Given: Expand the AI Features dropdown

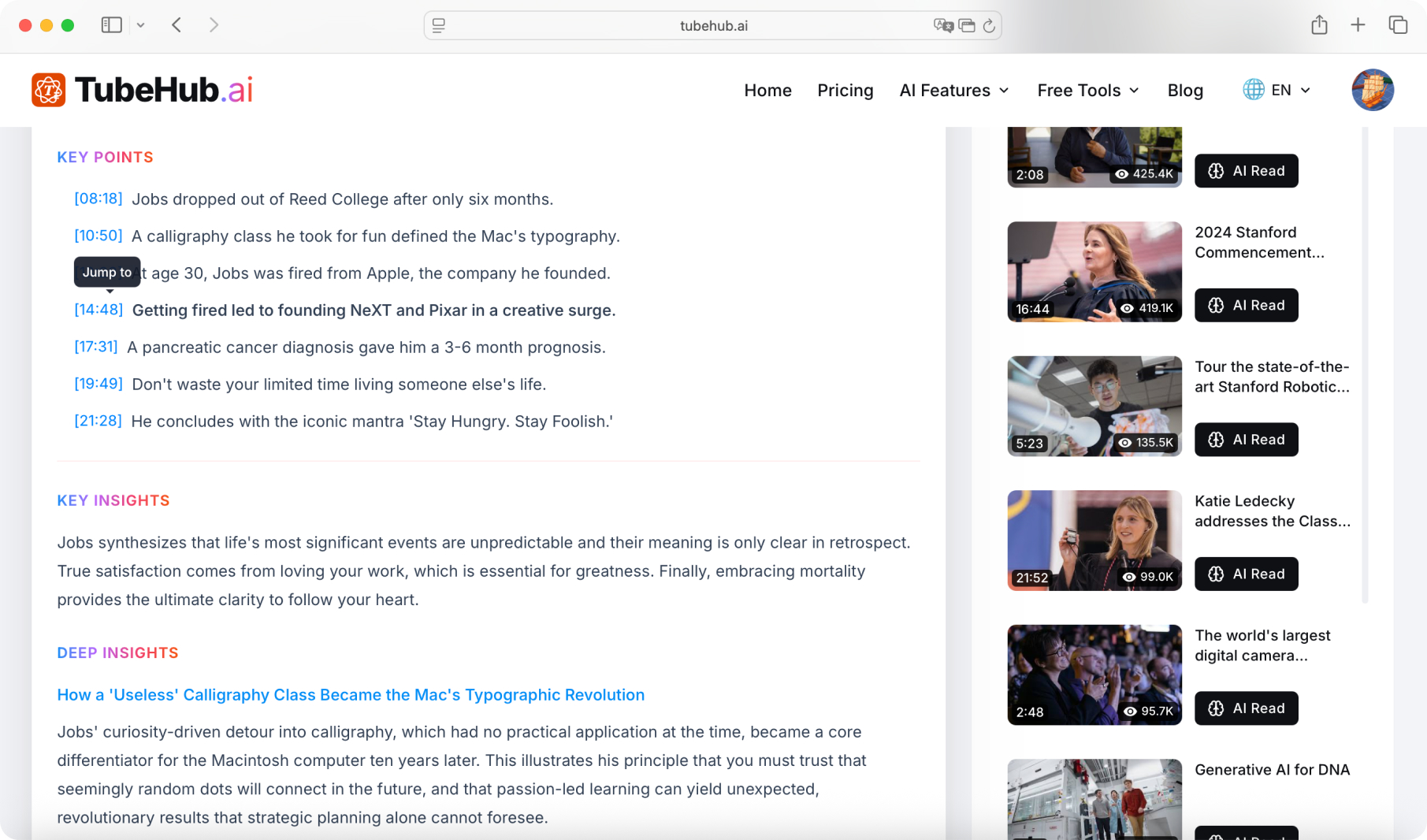Looking at the screenshot, I should (x=953, y=91).
